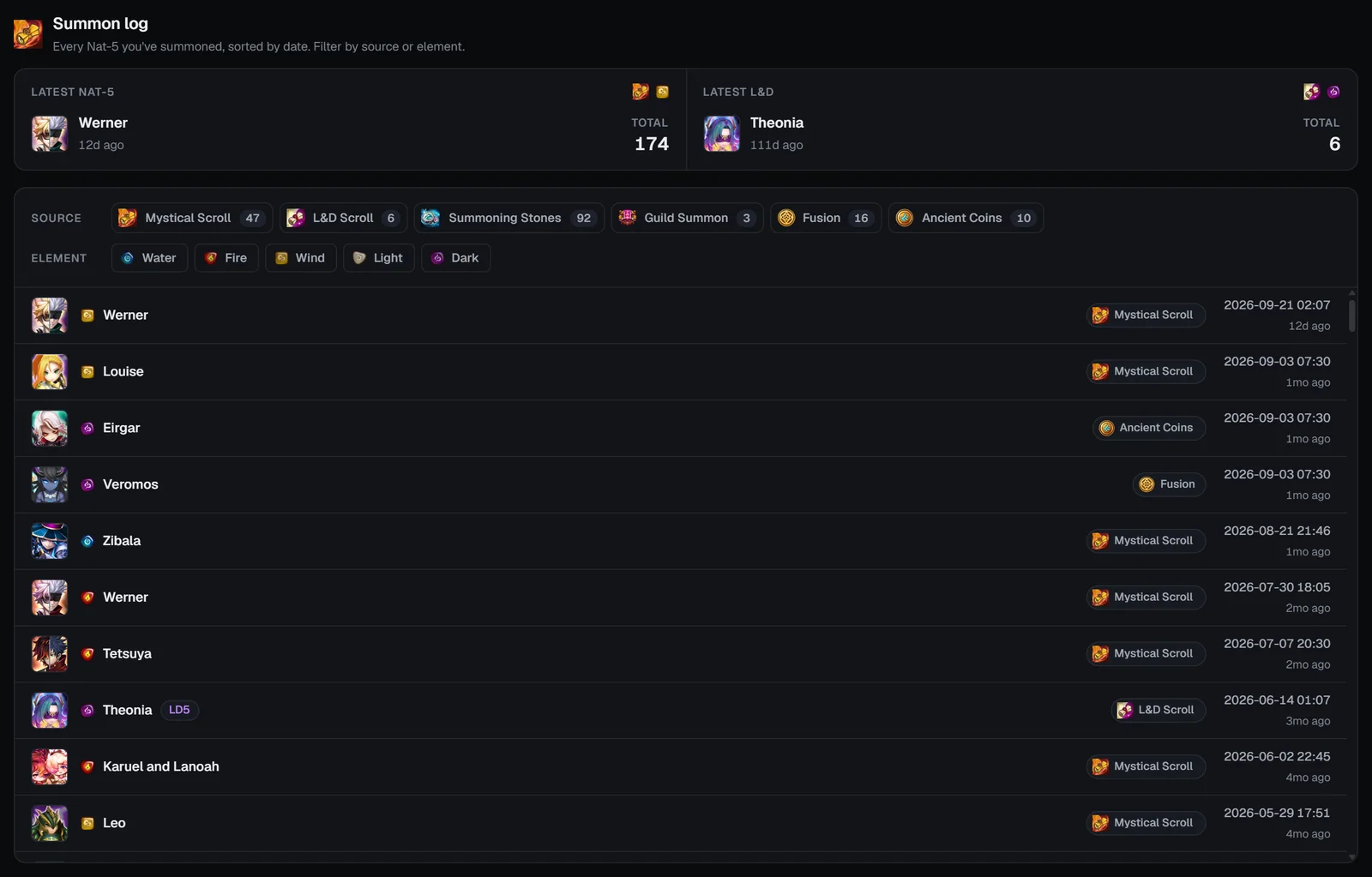
Task: Click Nat-5 total value '174'
Action: (652, 144)
